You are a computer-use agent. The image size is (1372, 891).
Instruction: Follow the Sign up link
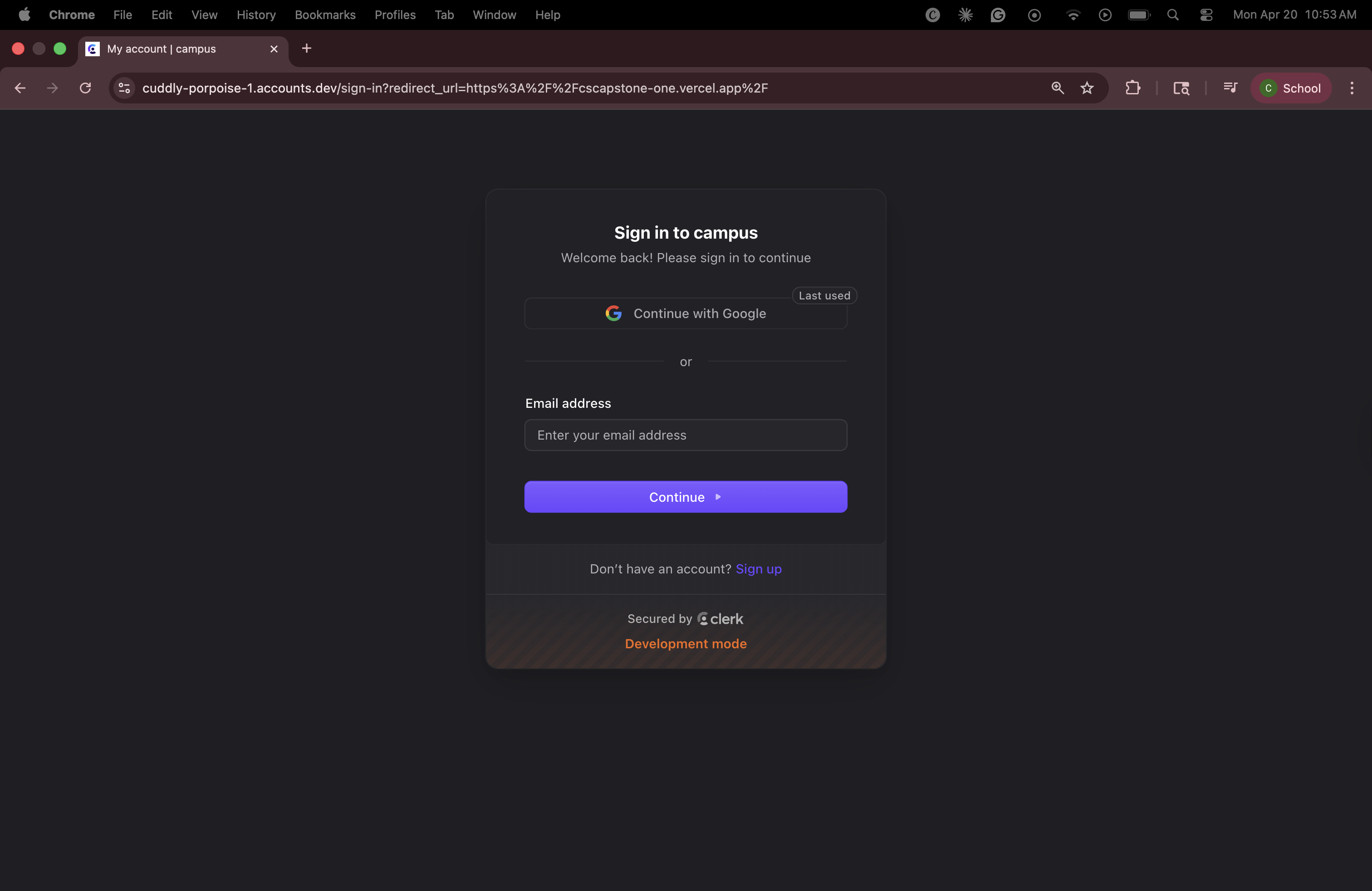(758, 569)
